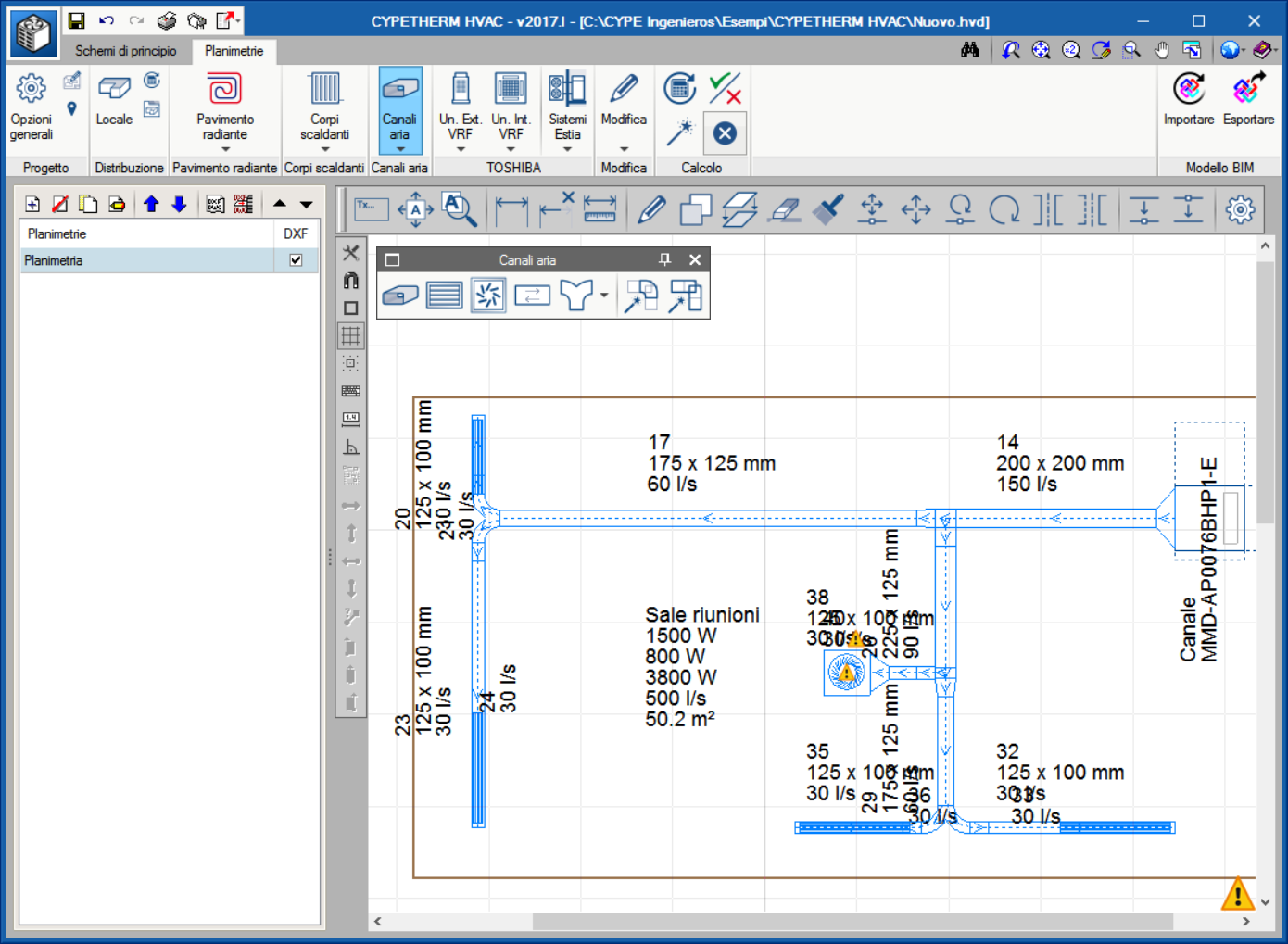Switch to Schemi di principio tab
1288x944 pixels.
125,51
